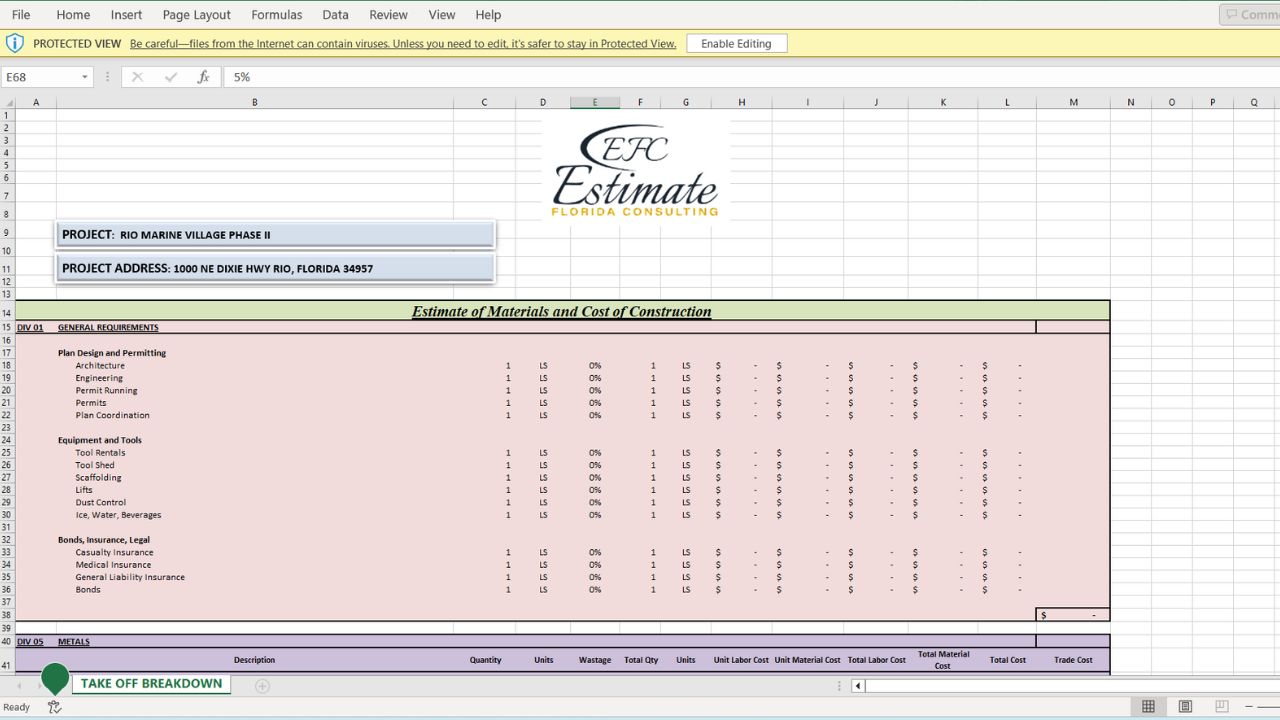Select the TAKE OFF BREAKDOWN sheet tab

tap(151, 684)
